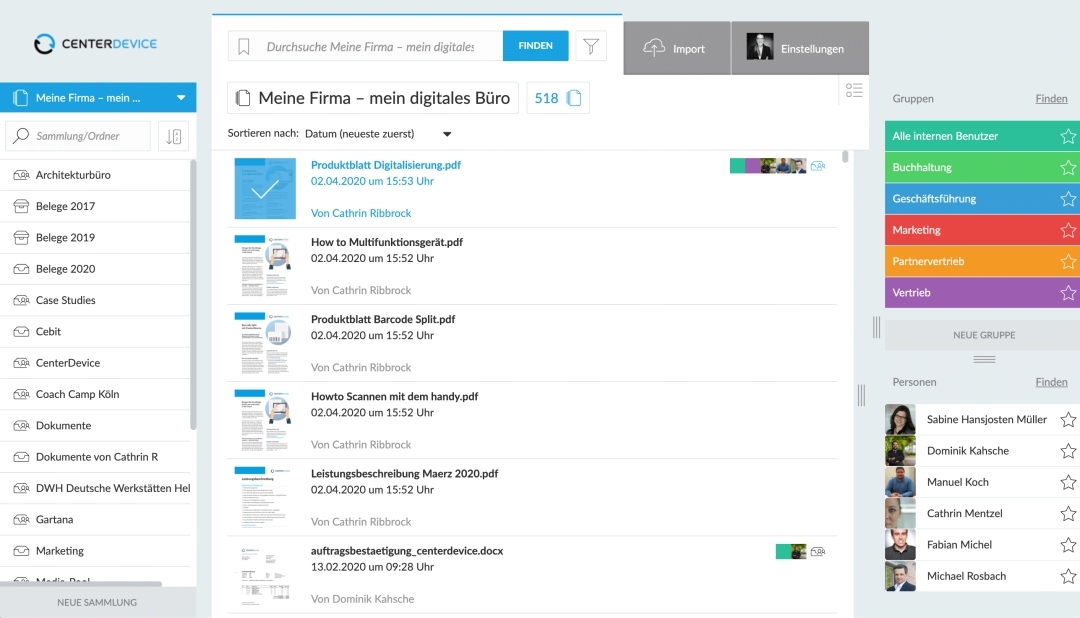Star Sabine Hansjosten Müller
Viewport: 1080px width, 618px height.
[1068, 420]
